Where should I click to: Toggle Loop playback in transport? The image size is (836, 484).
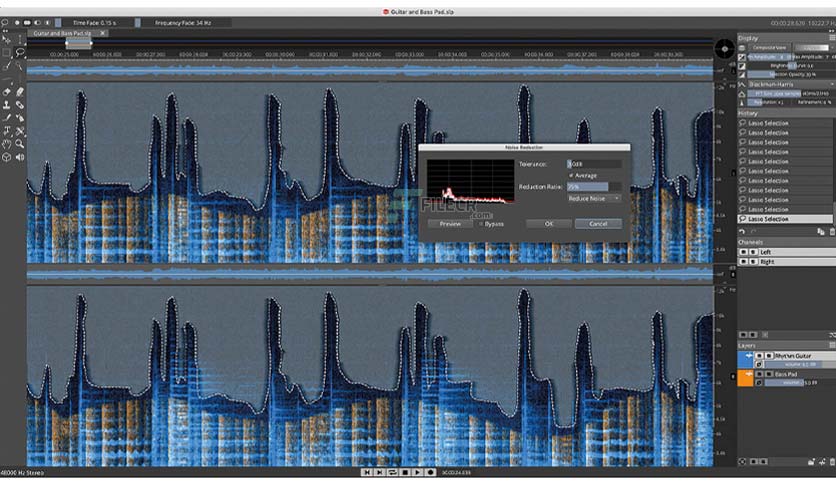(x=392, y=472)
